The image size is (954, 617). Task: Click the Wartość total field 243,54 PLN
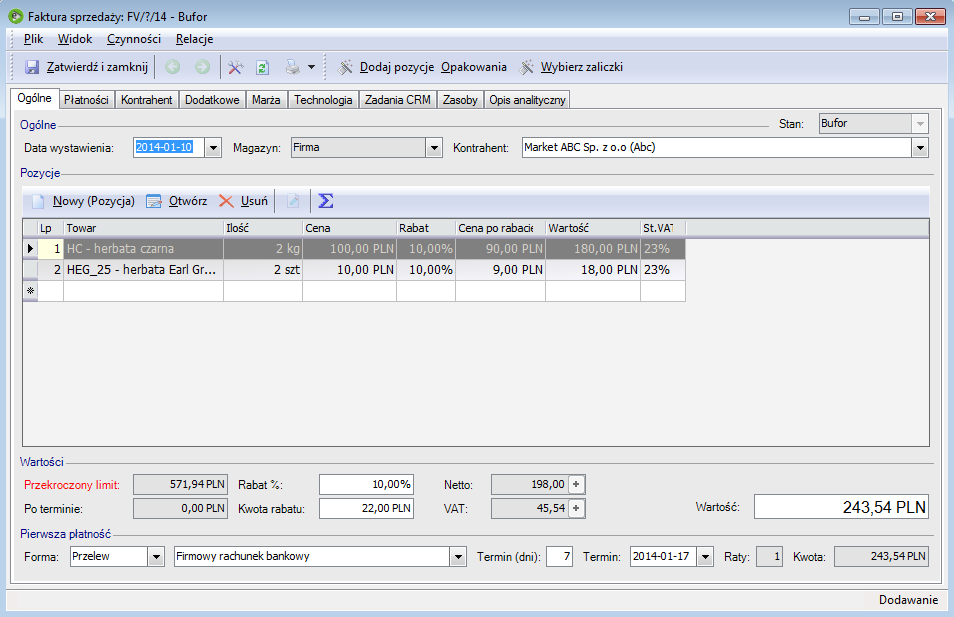[841, 507]
